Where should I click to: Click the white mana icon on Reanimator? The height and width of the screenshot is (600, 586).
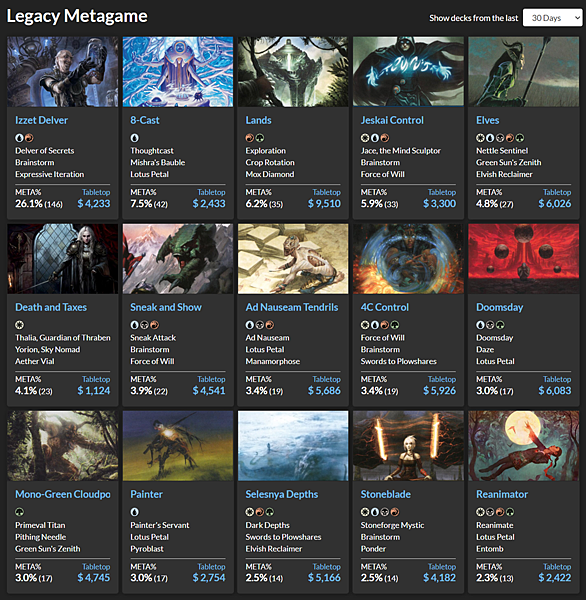pyautogui.click(x=480, y=512)
